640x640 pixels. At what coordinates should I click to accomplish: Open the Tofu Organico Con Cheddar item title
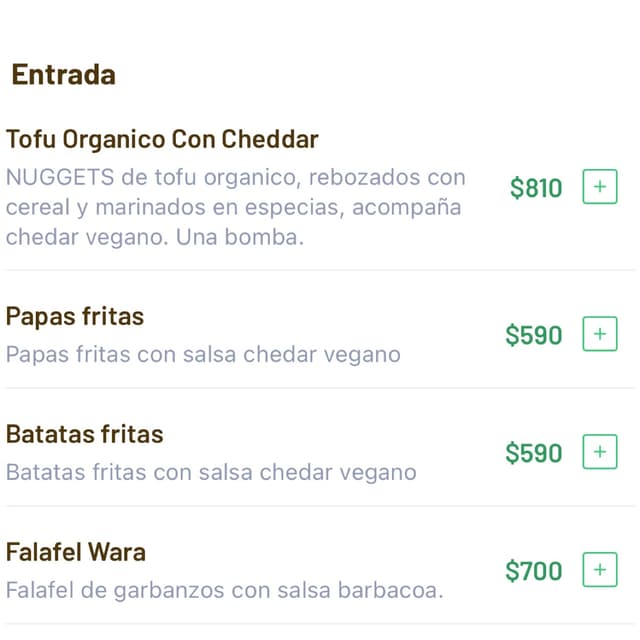[x=162, y=139]
